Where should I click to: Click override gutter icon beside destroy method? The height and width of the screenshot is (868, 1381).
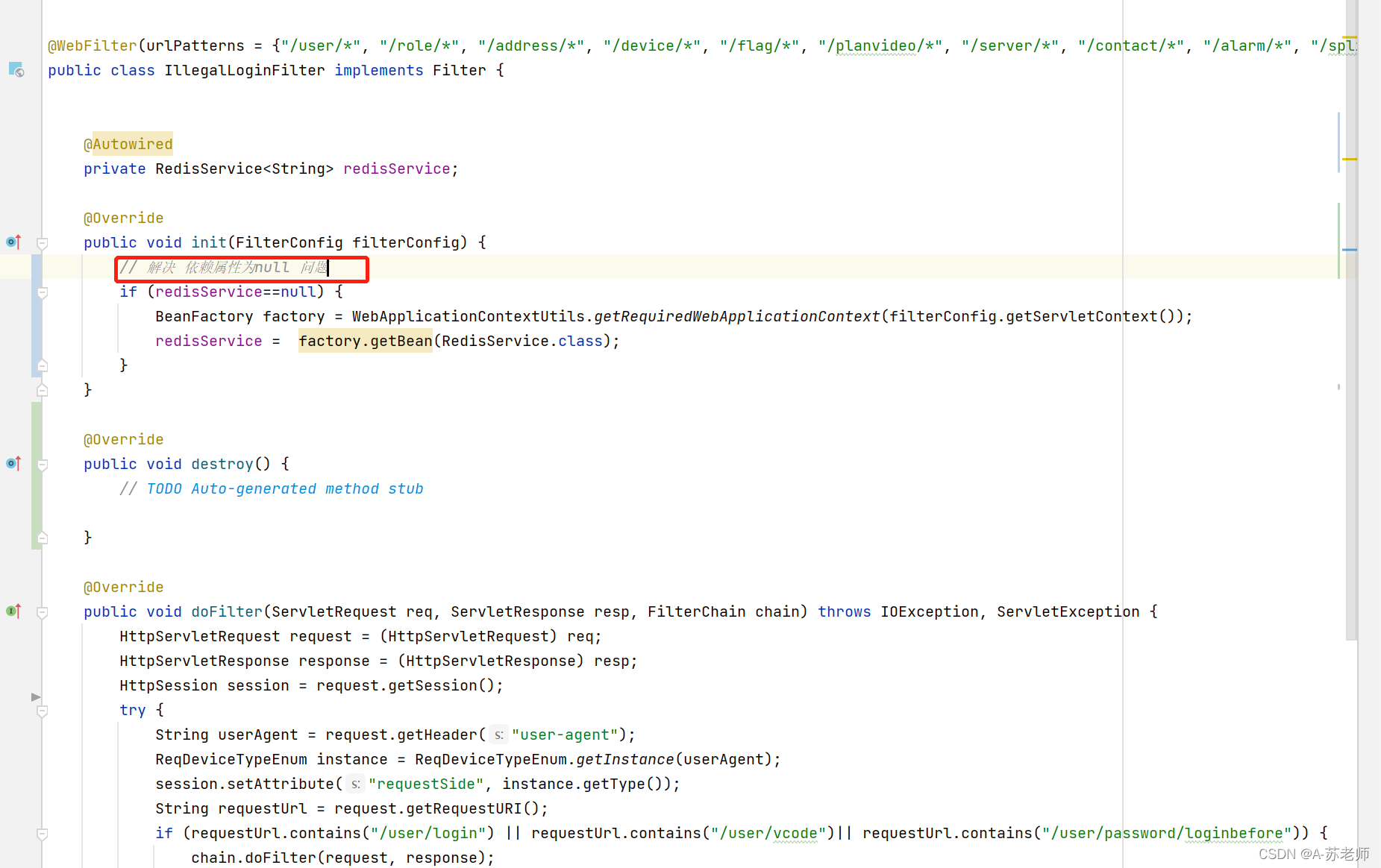(x=13, y=463)
